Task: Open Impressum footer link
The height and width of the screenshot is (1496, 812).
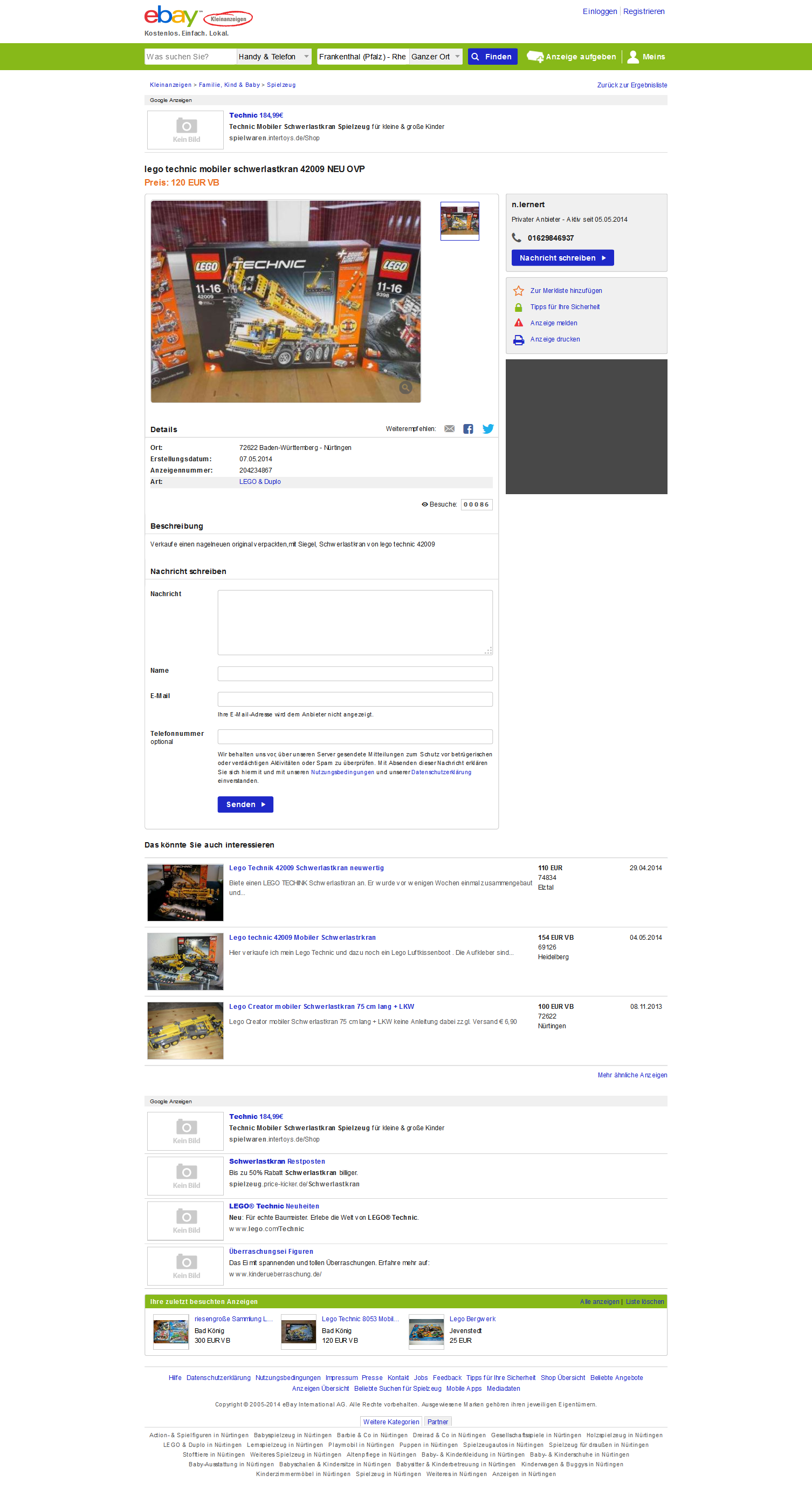Action: [x=341, y=1377]
